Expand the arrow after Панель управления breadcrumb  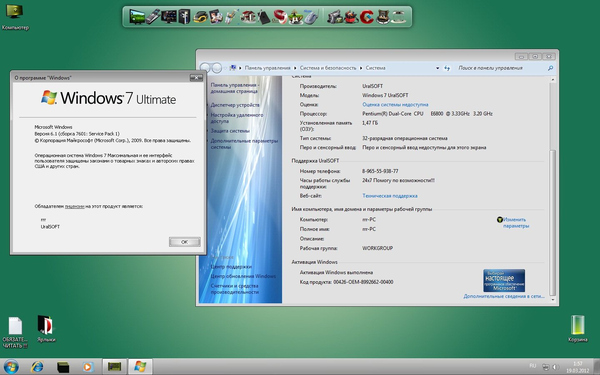coord(295,68)
